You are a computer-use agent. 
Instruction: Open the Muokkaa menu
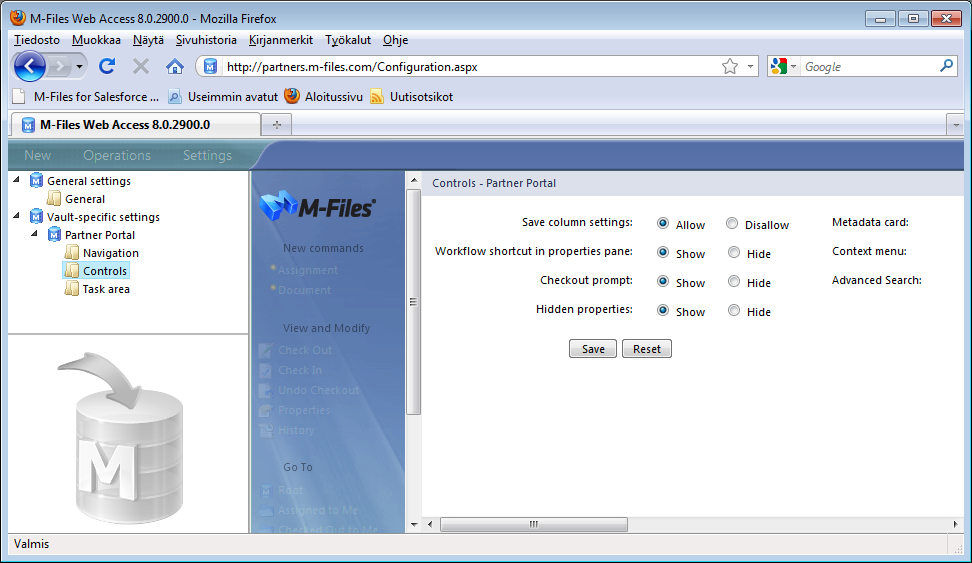96,40
